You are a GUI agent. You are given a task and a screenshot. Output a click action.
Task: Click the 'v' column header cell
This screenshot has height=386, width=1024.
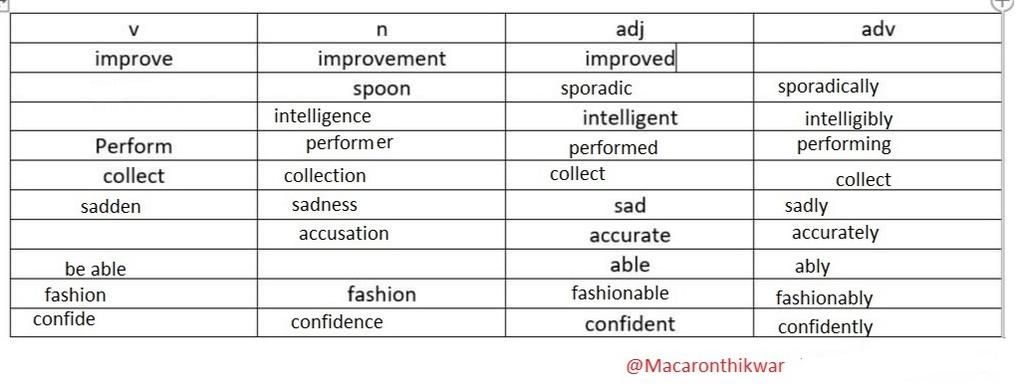[133, 29]
